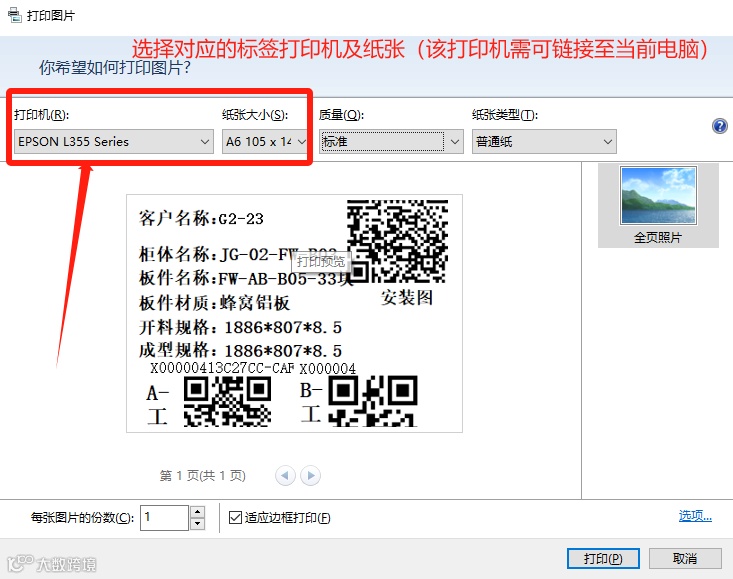Click the label print preview image
This screenshot has height=579, width=733.
pos(295,313)
